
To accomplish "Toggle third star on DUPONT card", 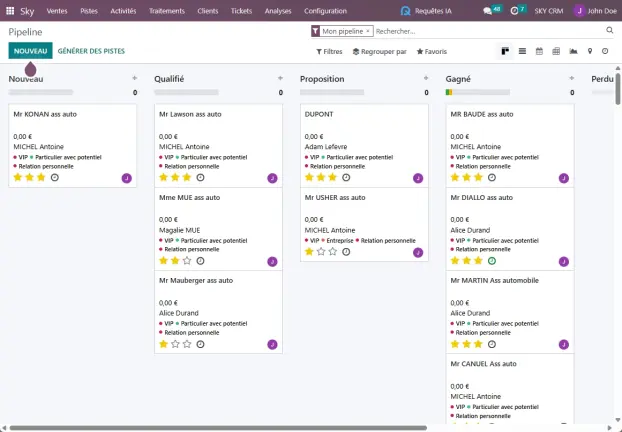I will (332, 177).
